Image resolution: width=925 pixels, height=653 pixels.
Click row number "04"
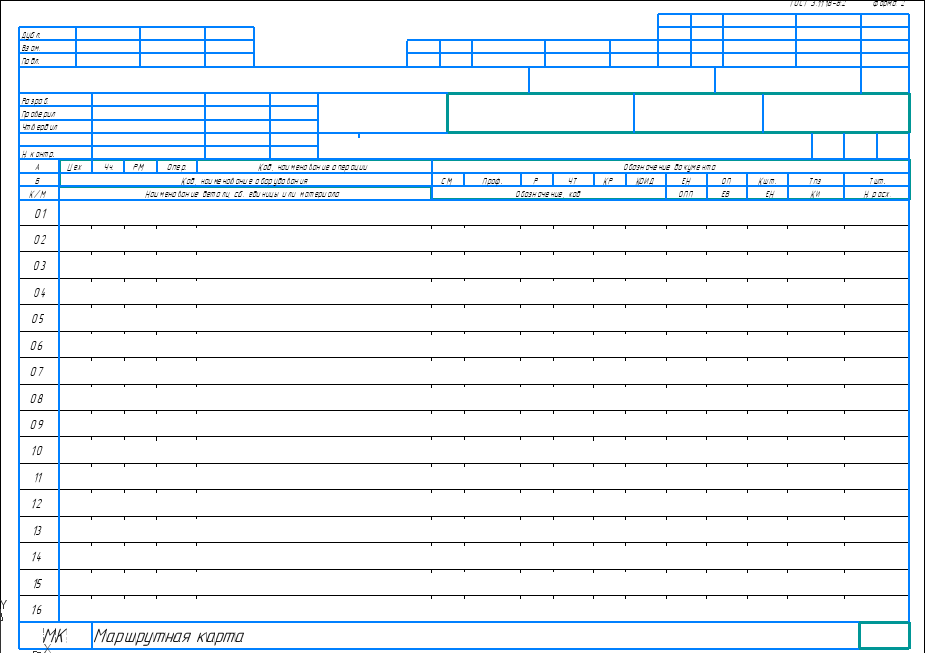coord(40,292)
